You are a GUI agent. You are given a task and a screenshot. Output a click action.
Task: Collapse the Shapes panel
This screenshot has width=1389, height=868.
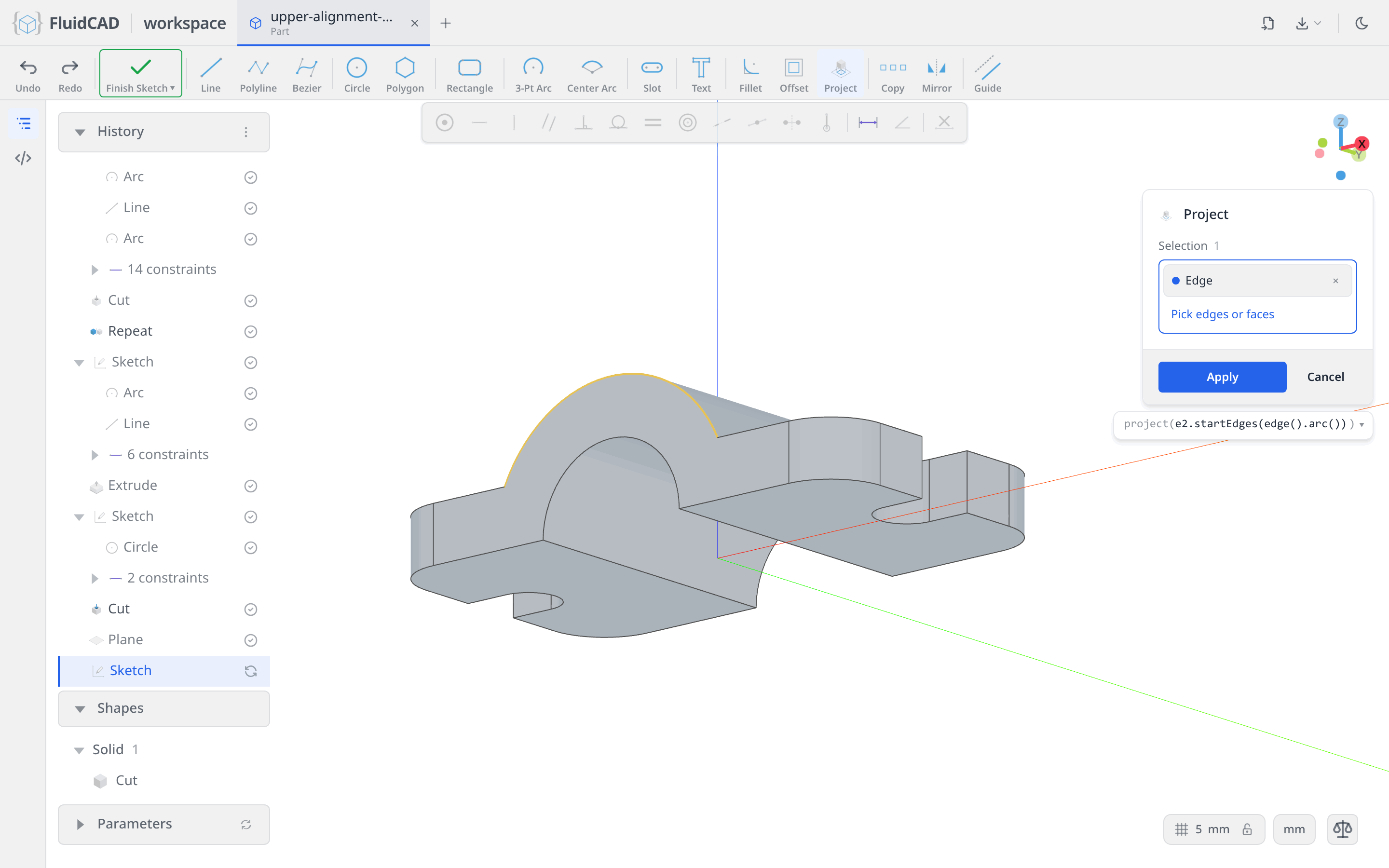80,708
